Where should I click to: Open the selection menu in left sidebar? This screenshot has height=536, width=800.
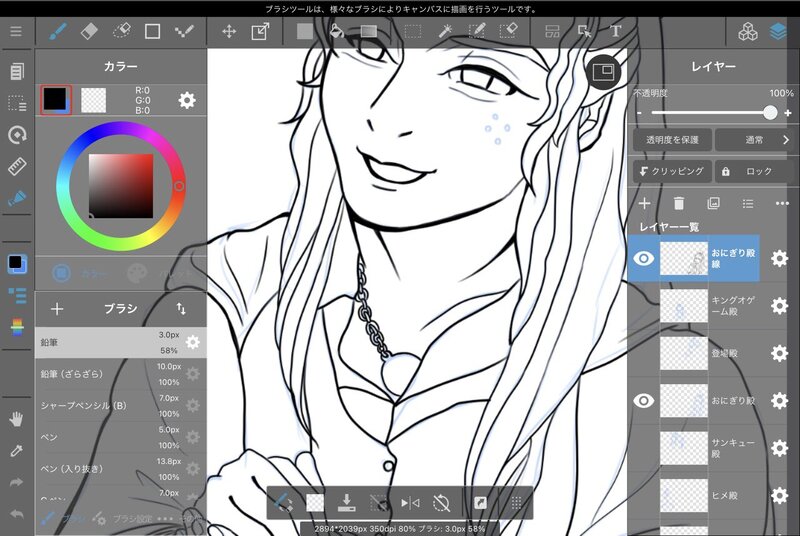click(x=16, y=103)
